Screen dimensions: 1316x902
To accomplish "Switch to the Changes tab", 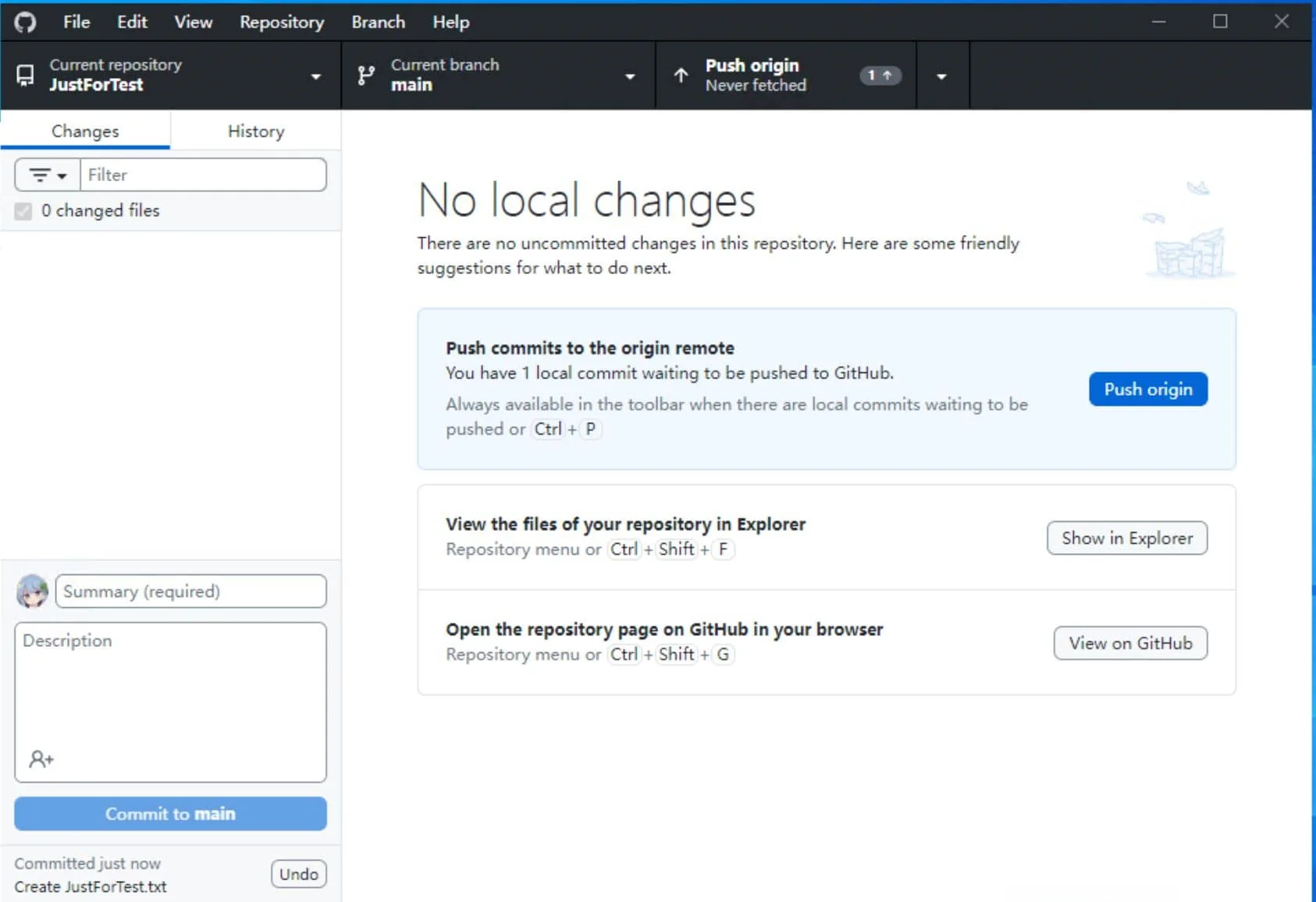I will click(85, 130).
